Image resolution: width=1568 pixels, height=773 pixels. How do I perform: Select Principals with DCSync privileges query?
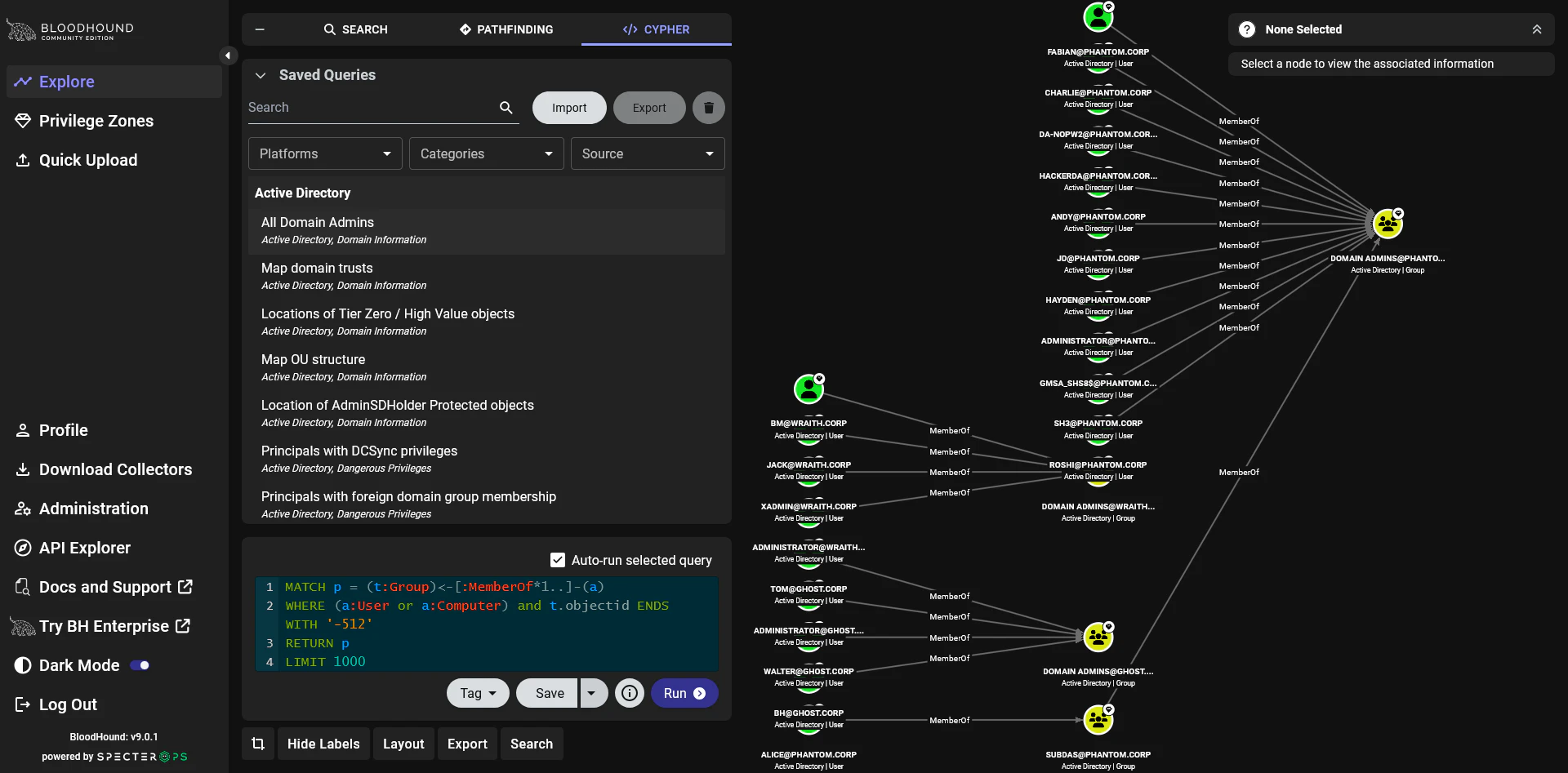487,460
